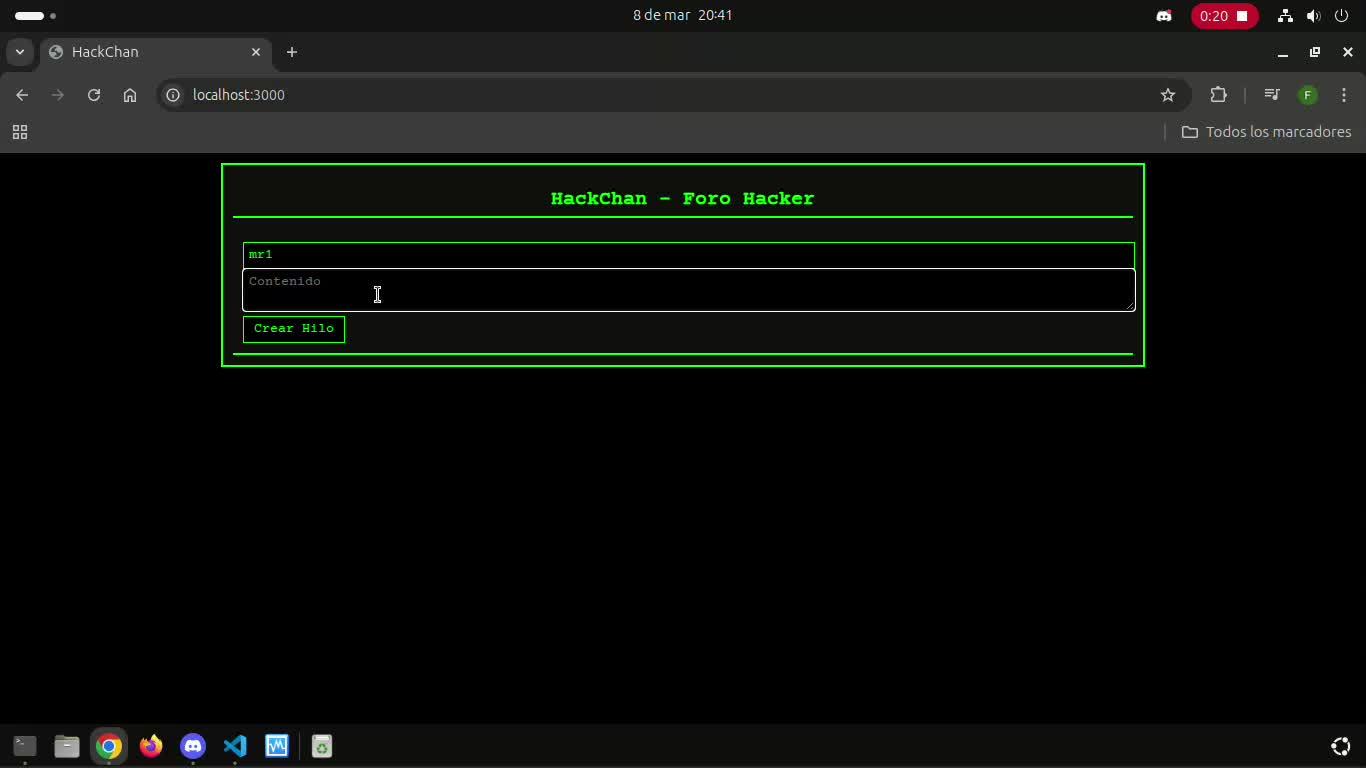Reload the localhost page
Screen dimensions: 1366x768
(x=94, y=95)
